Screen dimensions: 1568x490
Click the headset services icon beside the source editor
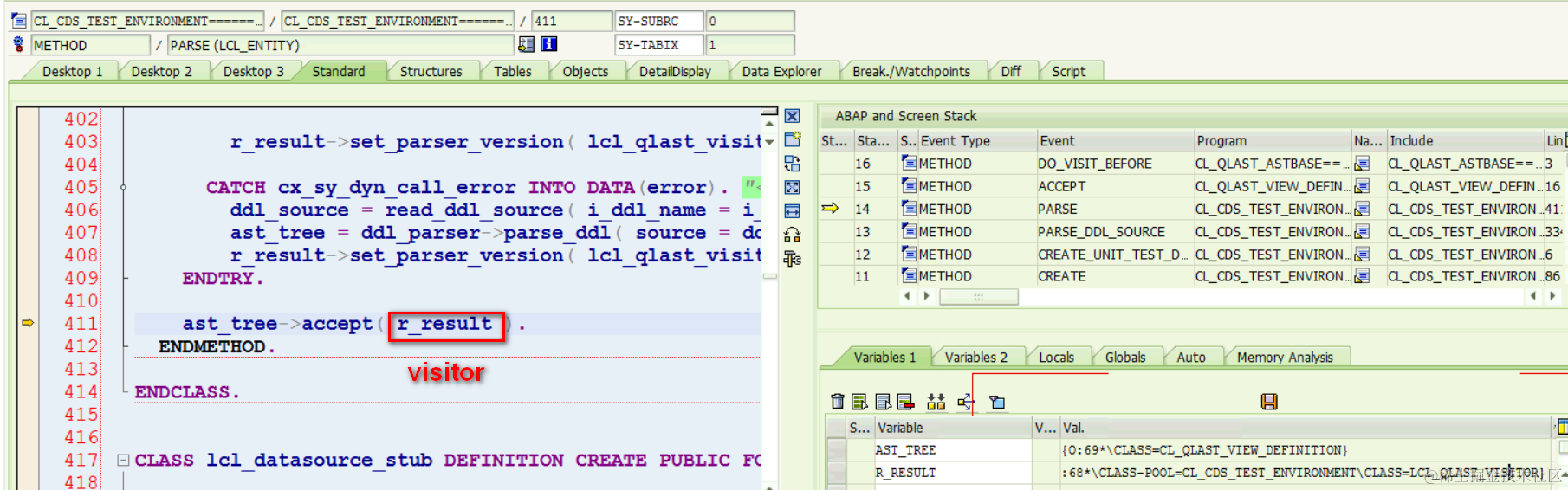click(792, 235)
